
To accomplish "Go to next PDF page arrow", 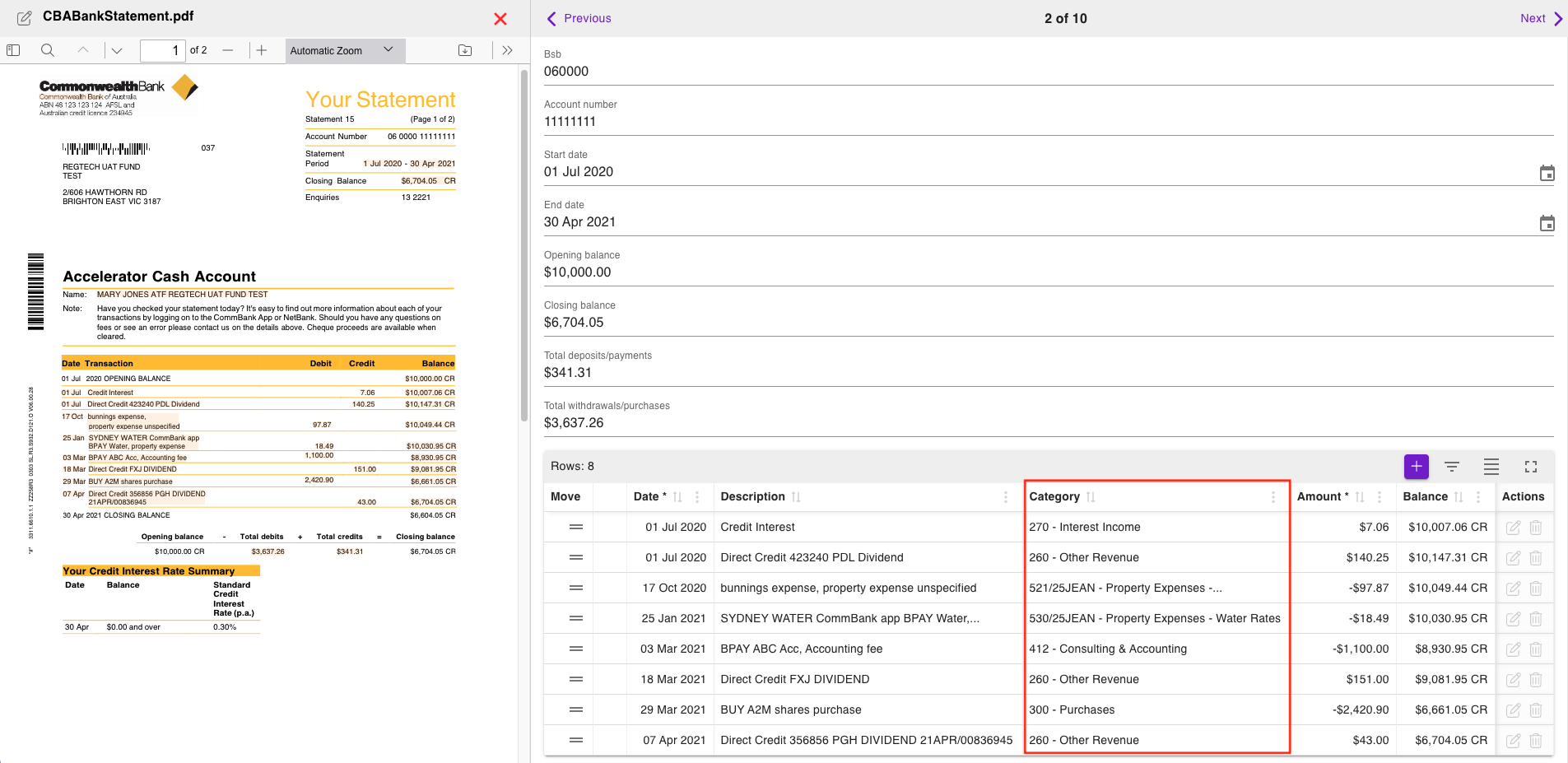I will [x=117, y=50].
